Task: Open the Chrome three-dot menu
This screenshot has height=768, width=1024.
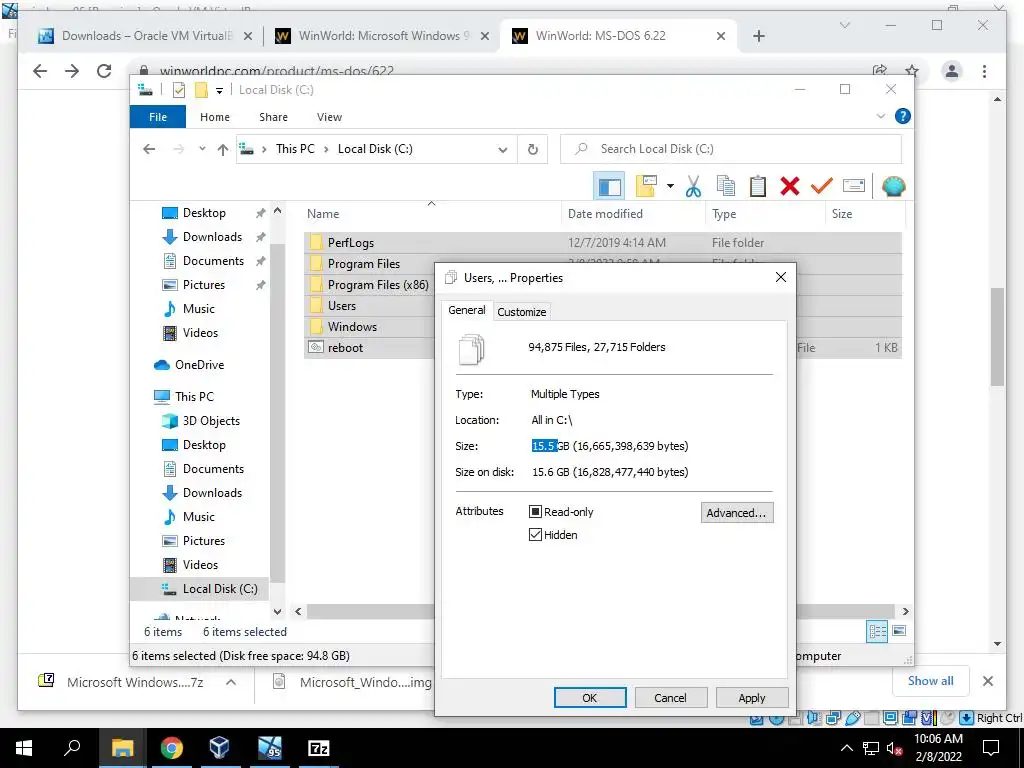Action: point(984,71)
